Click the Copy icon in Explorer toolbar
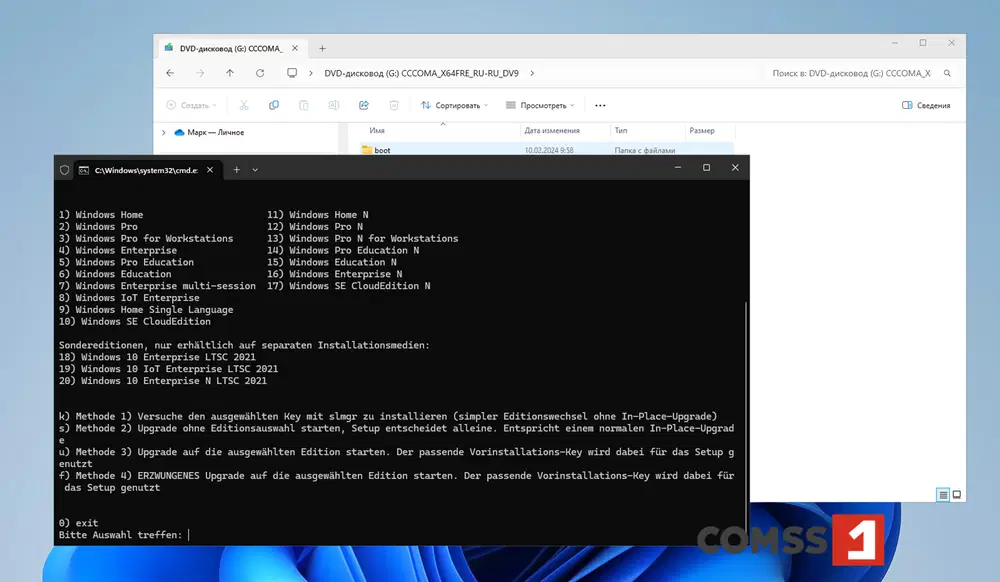Screen dimensions: 1000x582 coord(274,105)
